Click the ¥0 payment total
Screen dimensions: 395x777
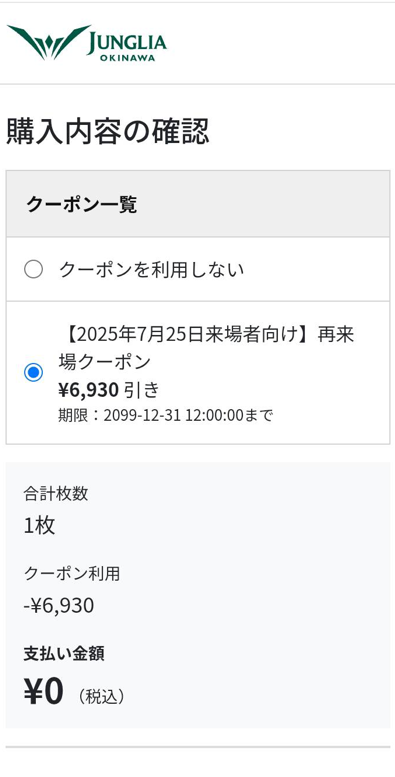44,692
